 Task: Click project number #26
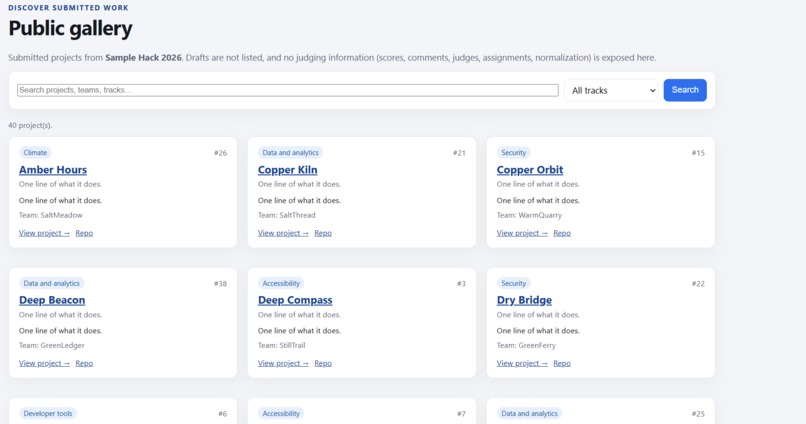[220, 153]
